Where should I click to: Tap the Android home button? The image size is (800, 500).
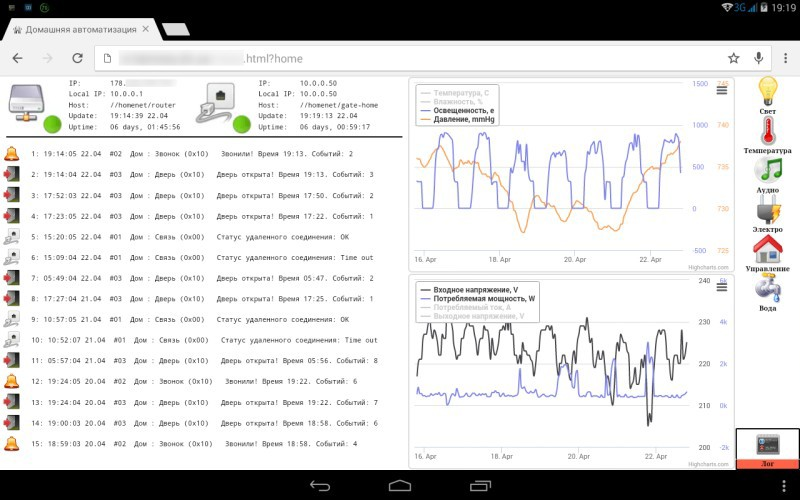[x=399, y=486]
